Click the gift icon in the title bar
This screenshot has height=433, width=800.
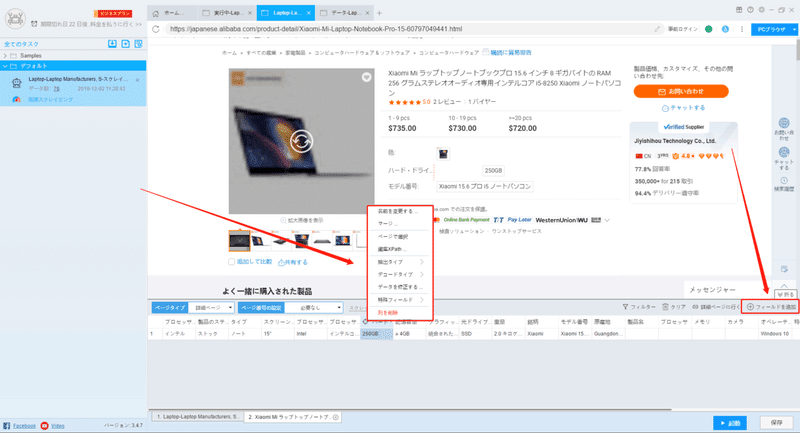(739, 10)
